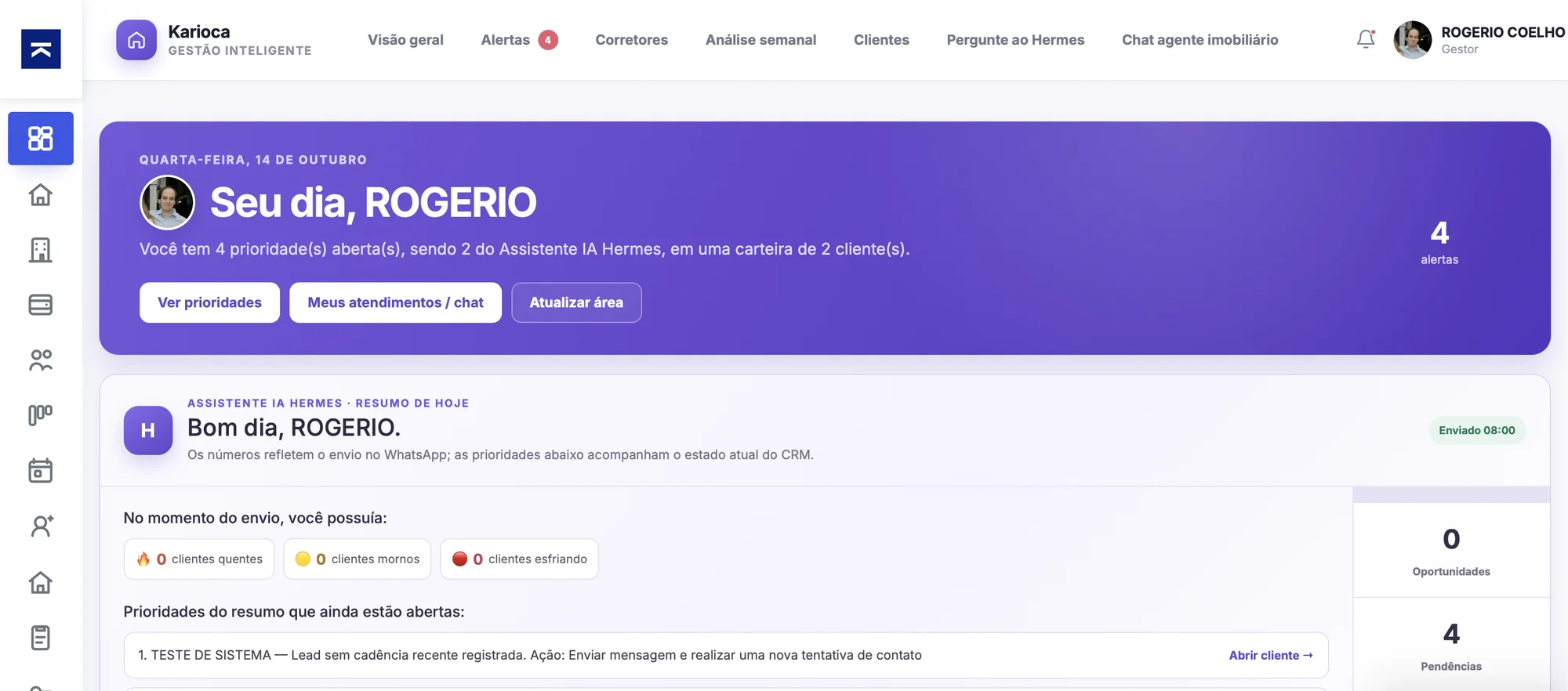The width and height of the screenshot is (1568, 691).
Task: Click the 0 Oportunidades card
Action: click(x=1451, y=550)
